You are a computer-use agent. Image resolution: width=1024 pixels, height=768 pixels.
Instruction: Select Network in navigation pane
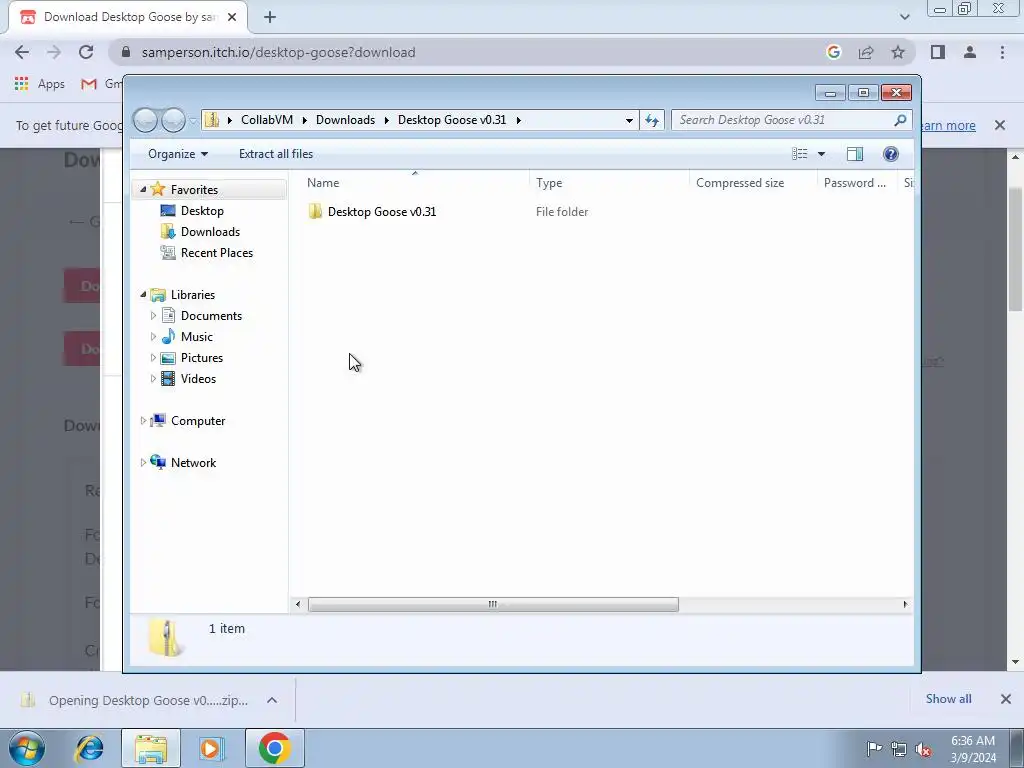[193, 462]
